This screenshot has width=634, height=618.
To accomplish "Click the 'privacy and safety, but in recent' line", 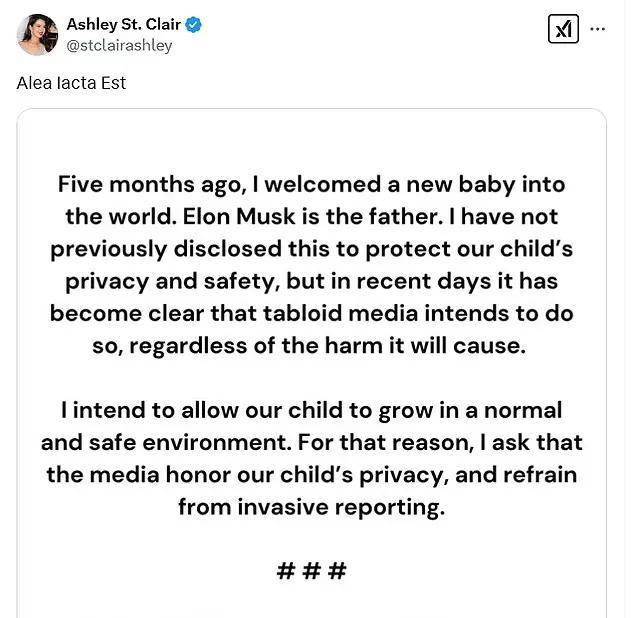I will pos(311,282).
